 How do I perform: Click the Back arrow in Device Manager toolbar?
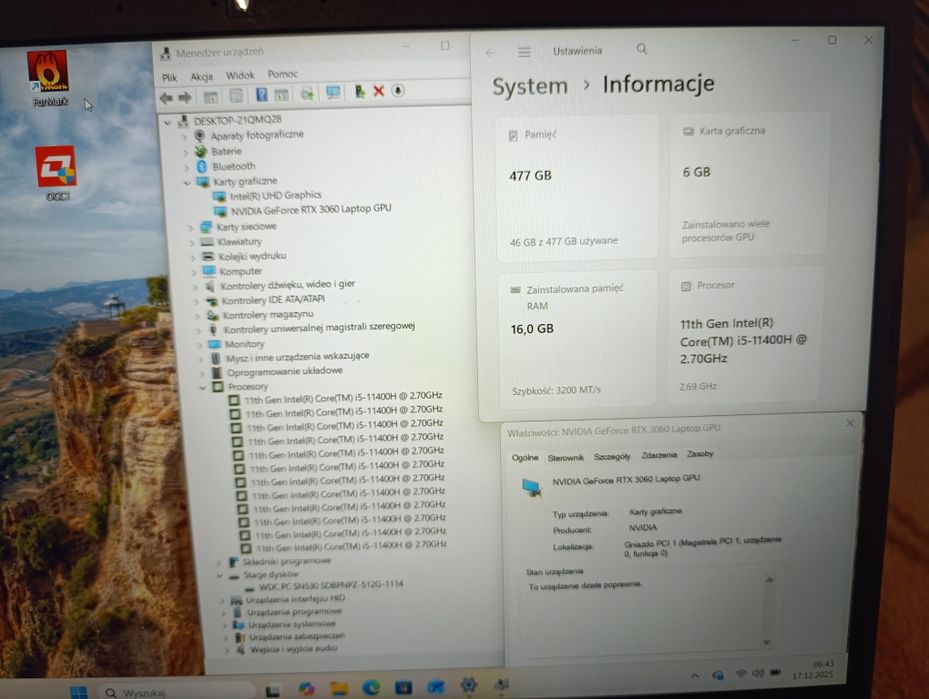tap(166, 97)
